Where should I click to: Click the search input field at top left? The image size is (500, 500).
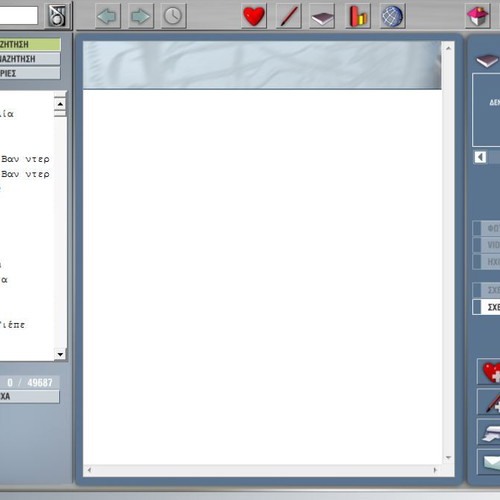19,15
